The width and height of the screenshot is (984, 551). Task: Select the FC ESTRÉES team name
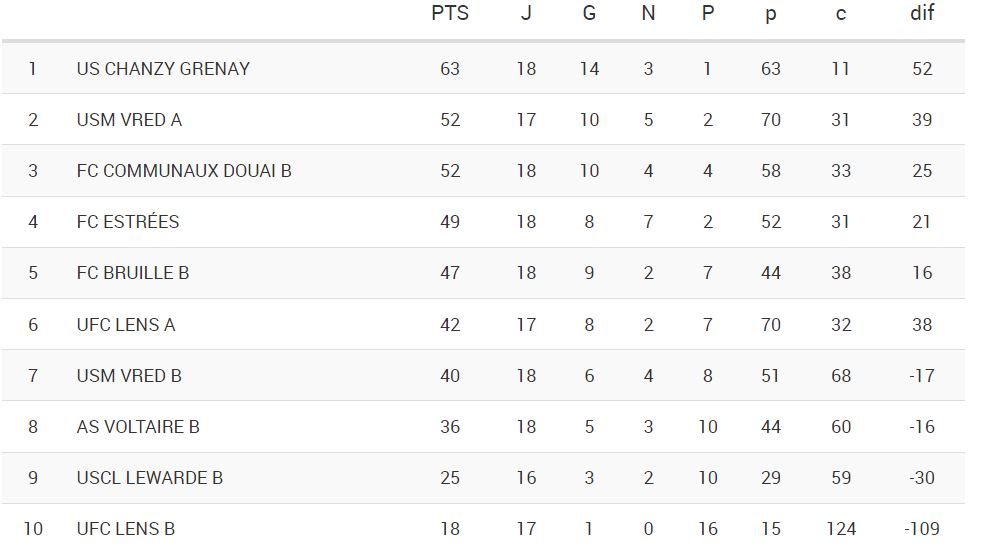point(128,222)
